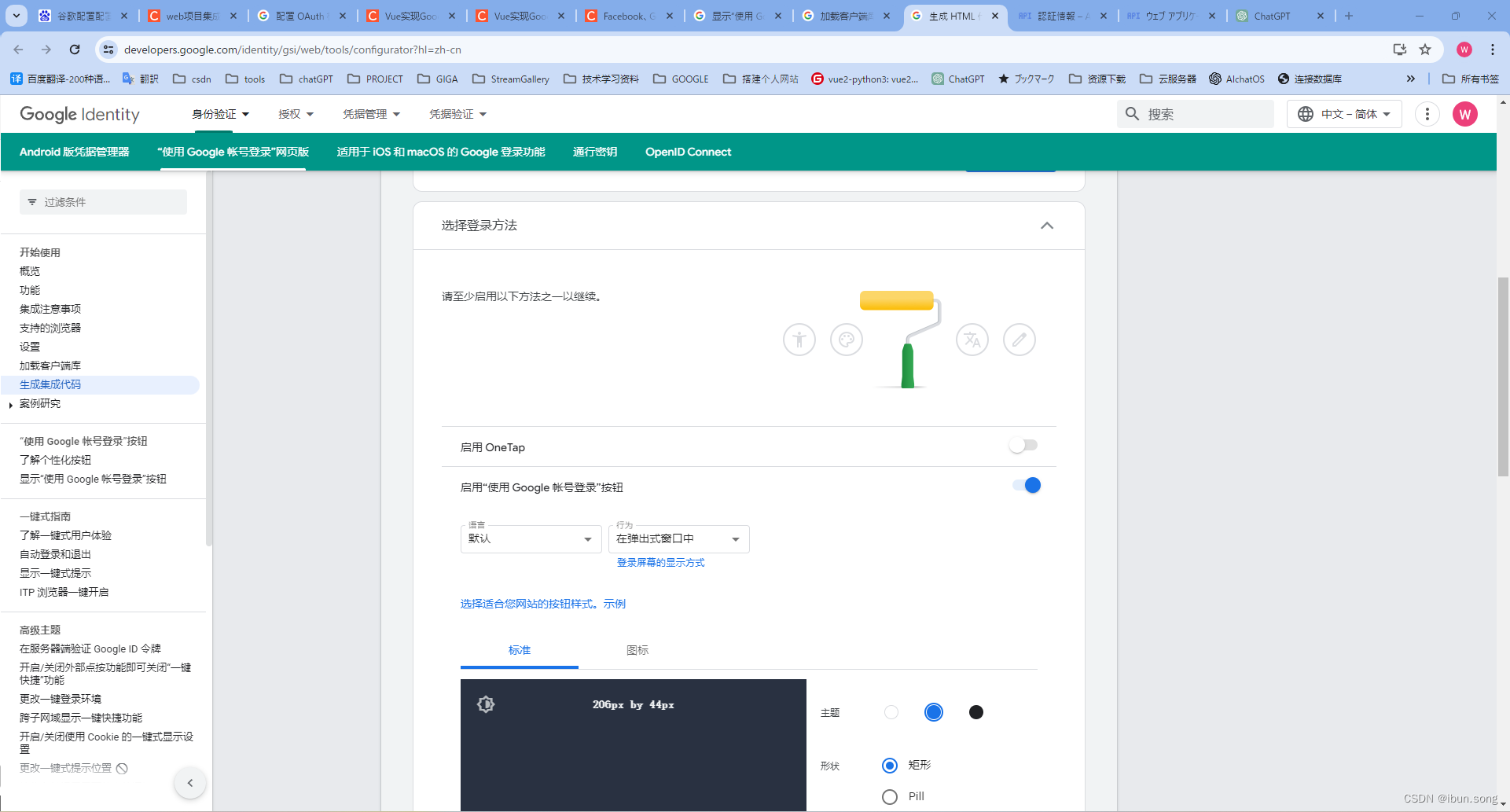Click the 登录屏幕的显示方式 link

tap(661, 563)
